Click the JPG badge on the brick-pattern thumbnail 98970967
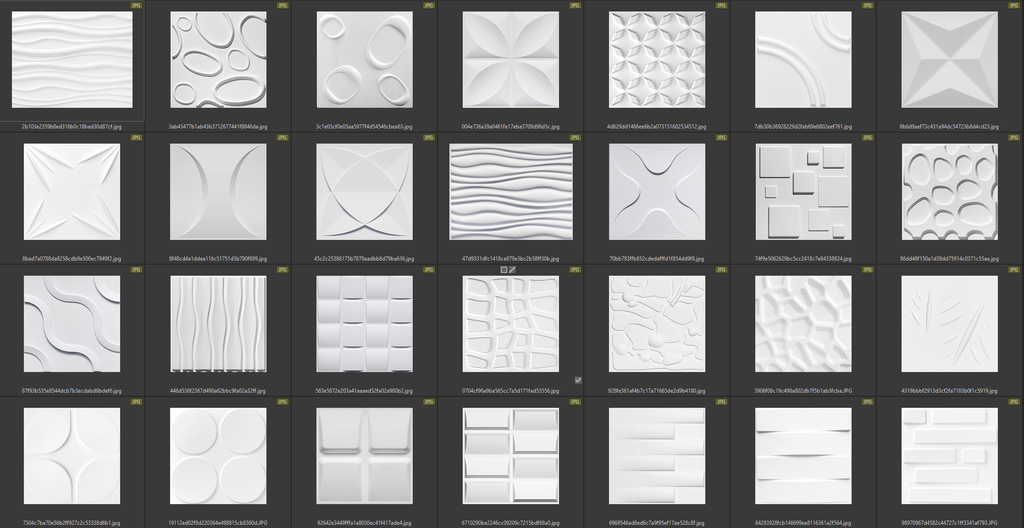This screenshot has width=1024, height=528. point(1014,401)
